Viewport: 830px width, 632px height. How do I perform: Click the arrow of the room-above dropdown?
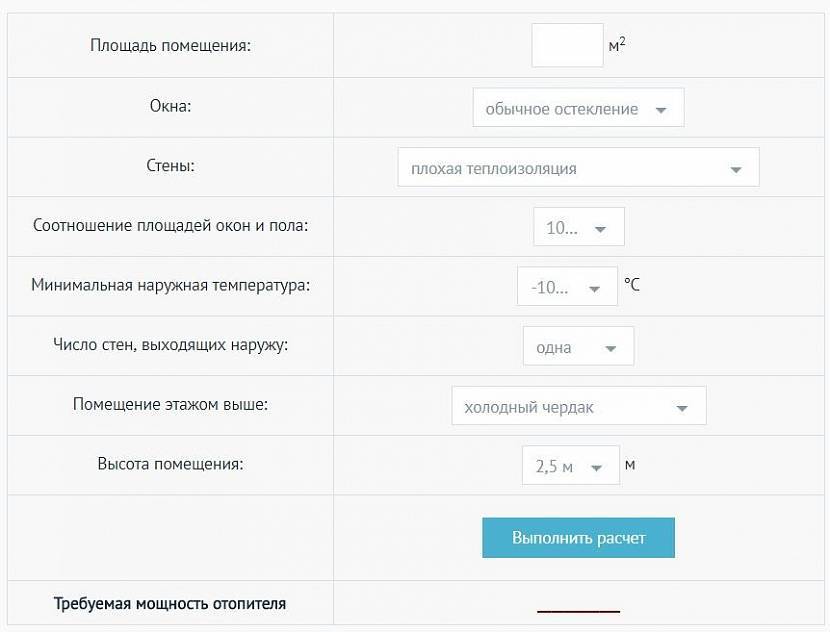point(682,408)
